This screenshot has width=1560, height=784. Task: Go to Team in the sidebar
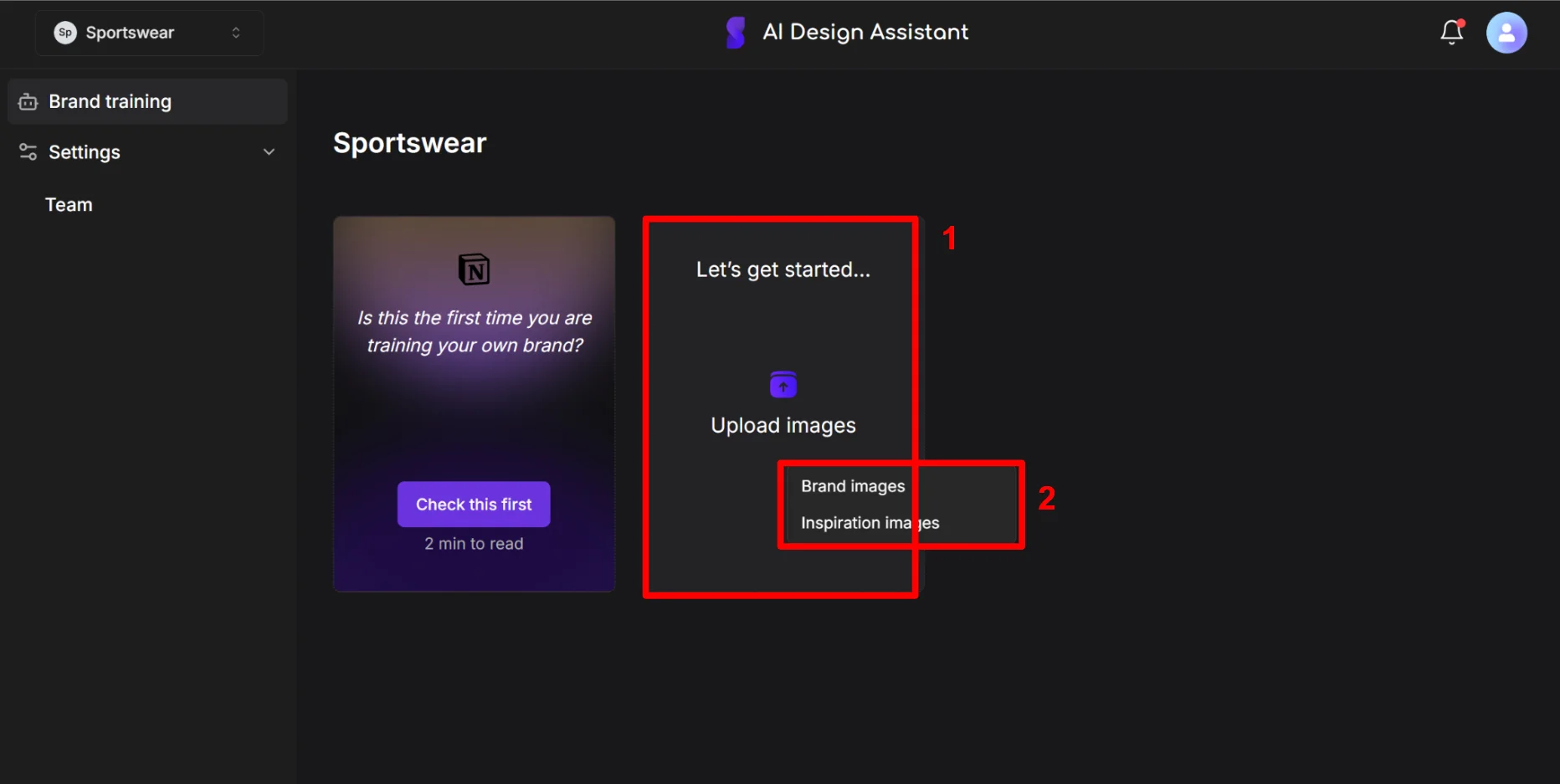pos(69,205)
